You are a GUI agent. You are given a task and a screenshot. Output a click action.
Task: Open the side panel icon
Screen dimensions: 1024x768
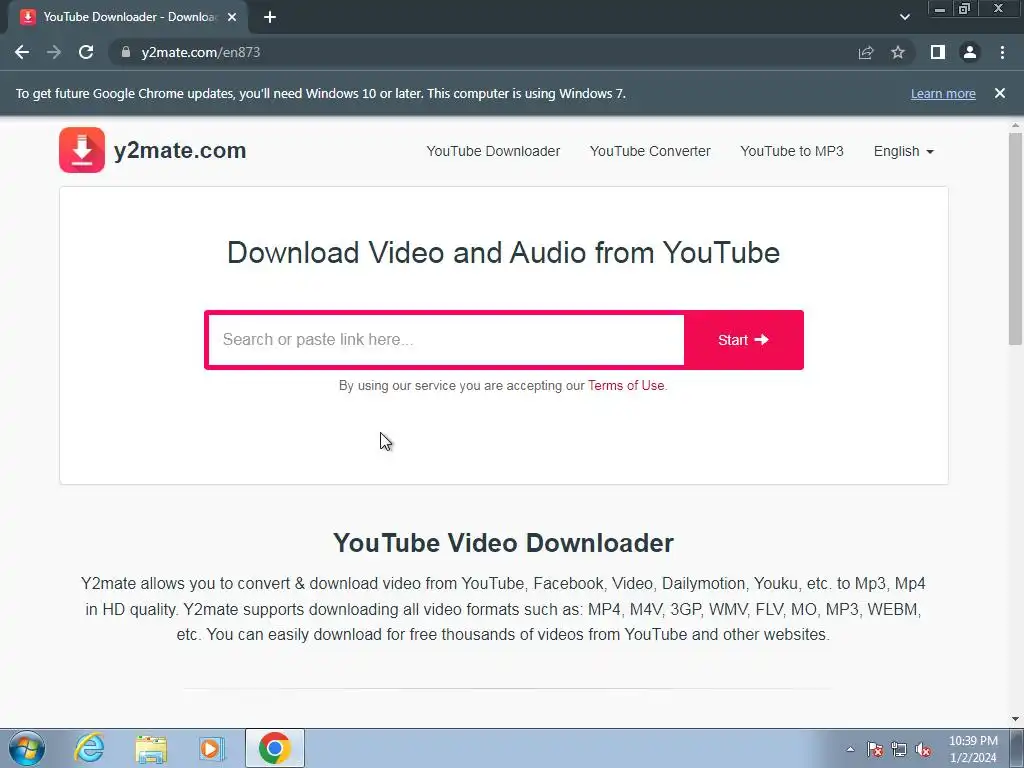point(938,52)
